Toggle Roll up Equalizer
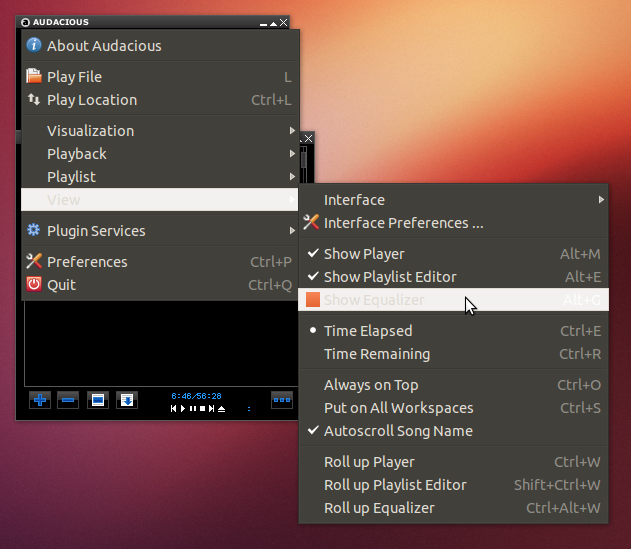The image size is (631, 549). click(454, 508)
